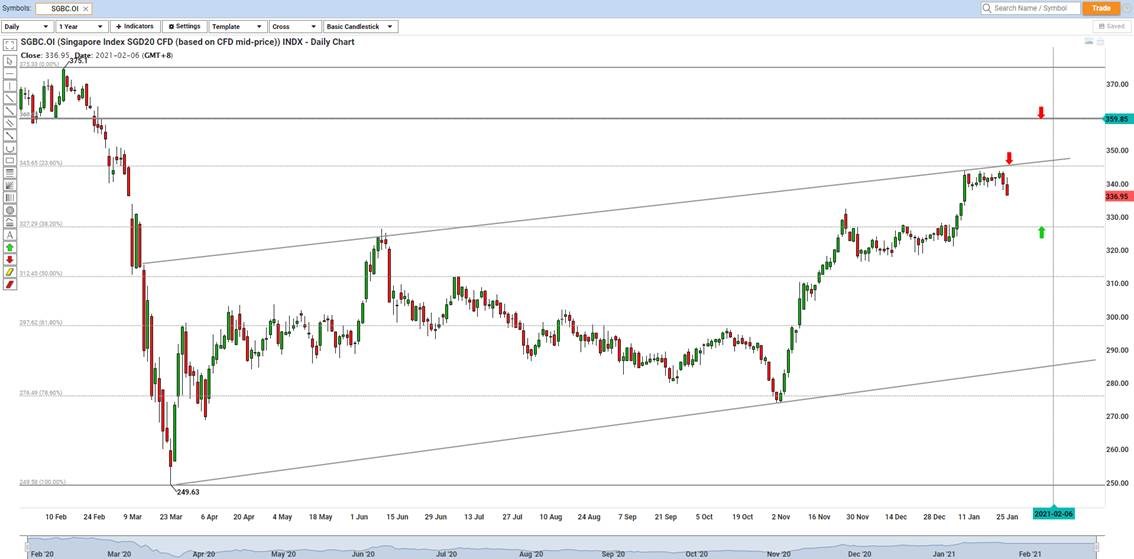The height and width of the screenshot is (559, 1134).
Task: Select the horizontal line drawing tool
Action: click(x=9, y=73)
